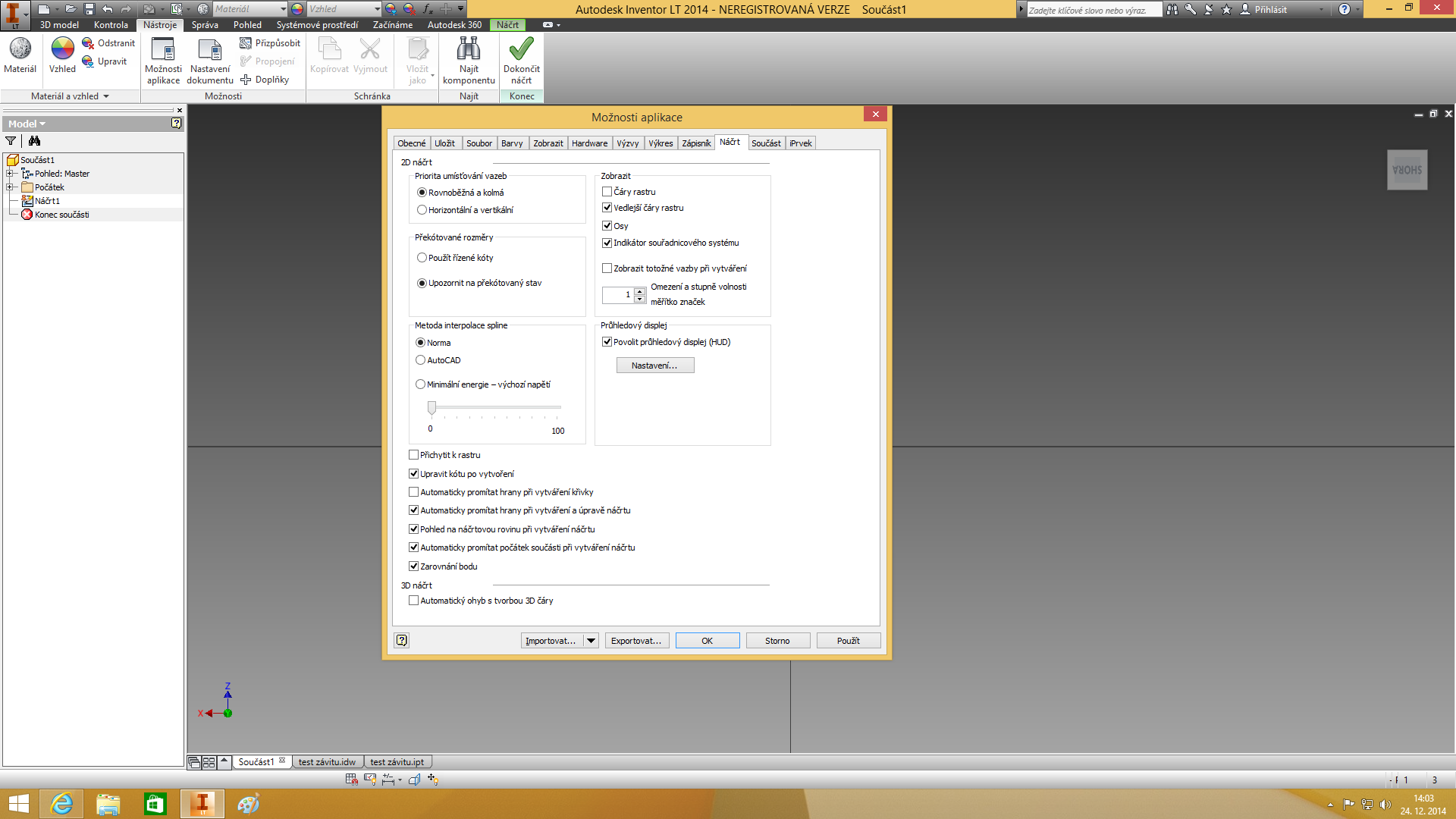
Task: Click the cascade windows icon
Action: (194, 763)
